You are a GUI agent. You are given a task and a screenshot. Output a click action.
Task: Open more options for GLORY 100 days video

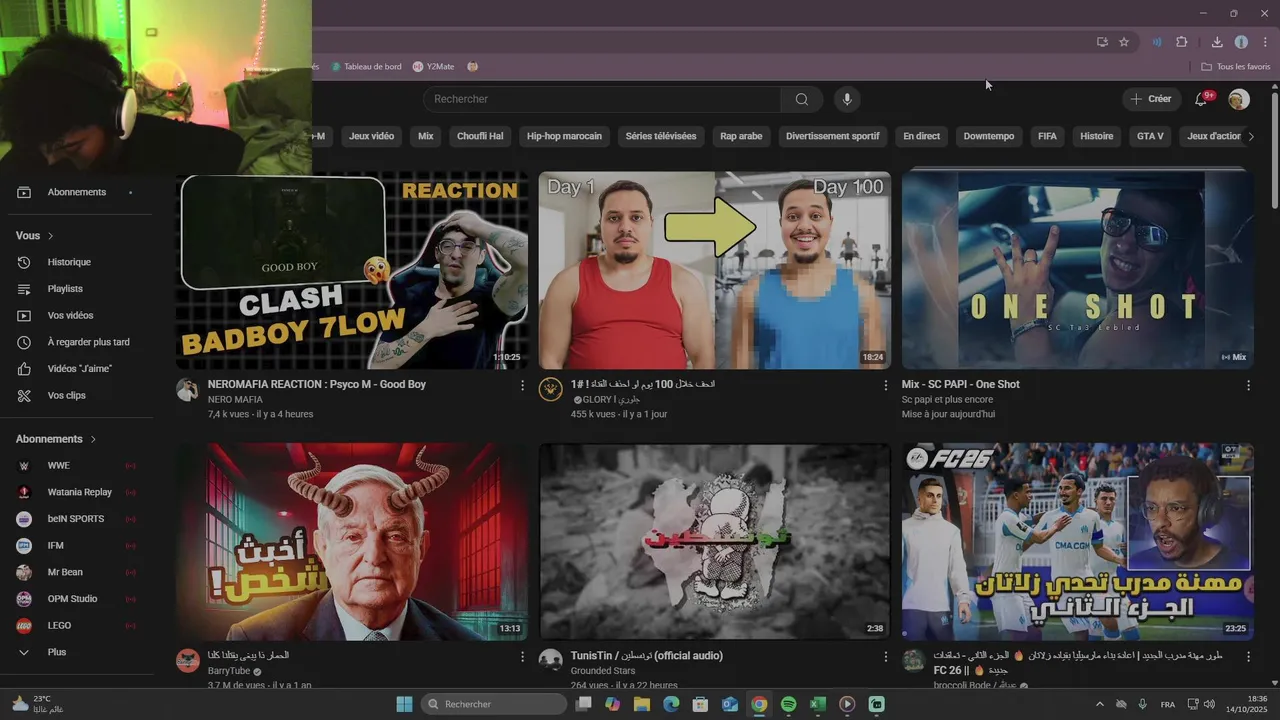(885, 385)
